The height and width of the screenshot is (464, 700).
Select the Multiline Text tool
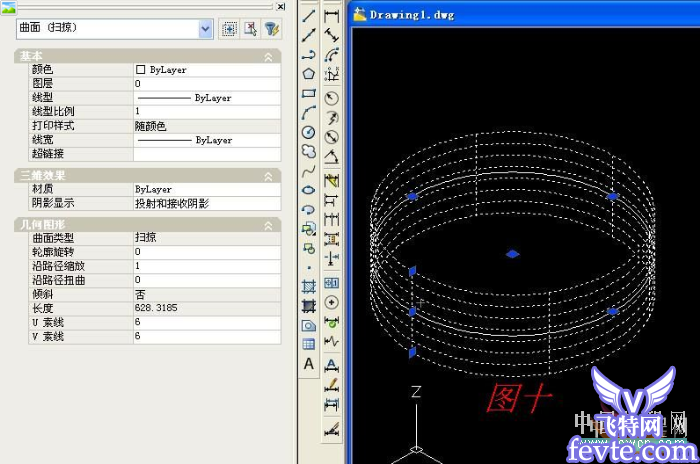pos(309,364)
